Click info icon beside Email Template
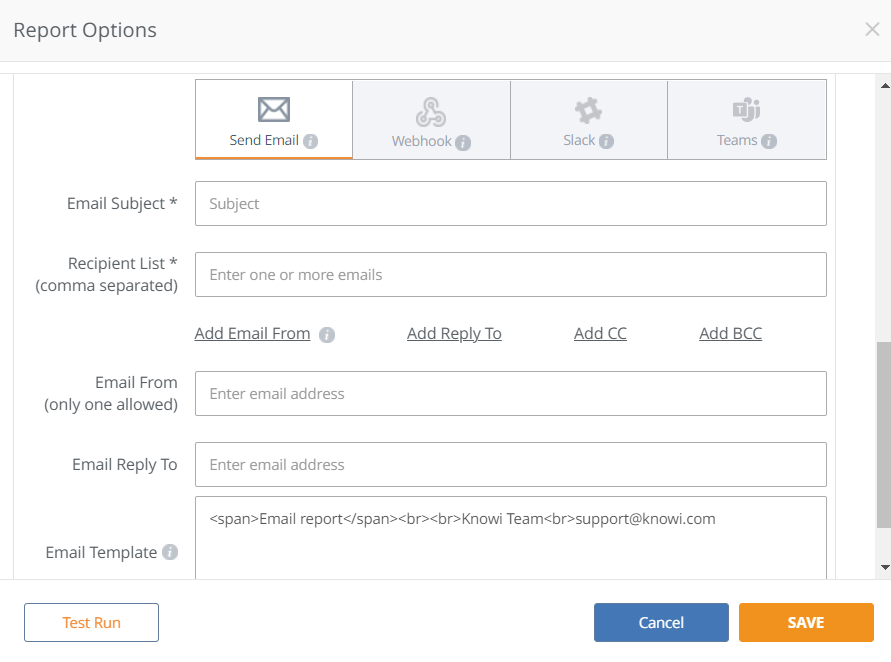The image size is (891, 662). (170, 552)
